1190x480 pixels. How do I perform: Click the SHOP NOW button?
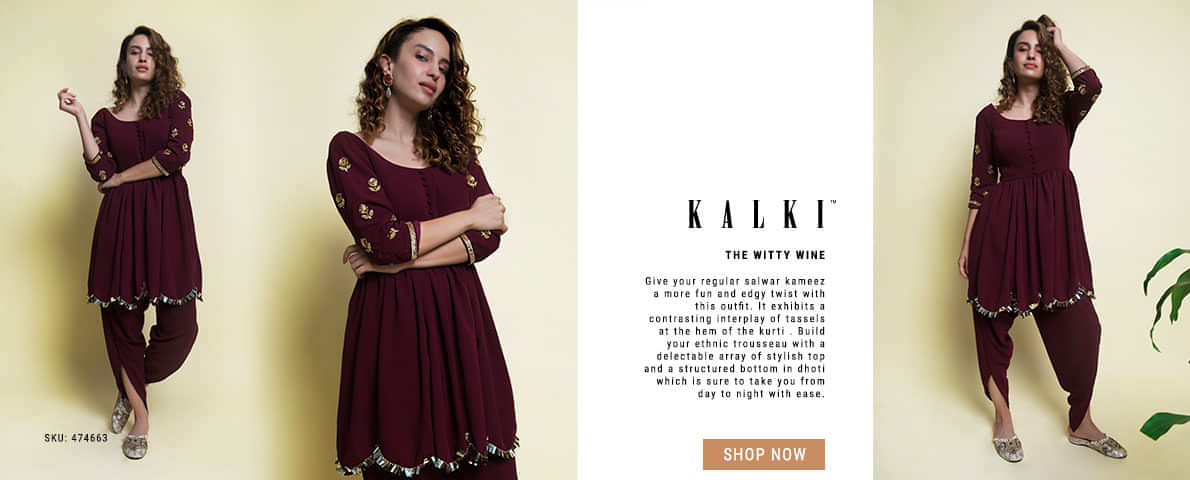[763, 454]
